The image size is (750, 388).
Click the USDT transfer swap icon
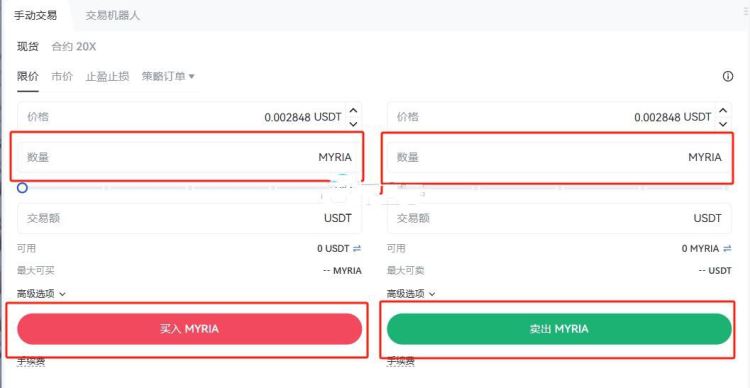(357, 248)
